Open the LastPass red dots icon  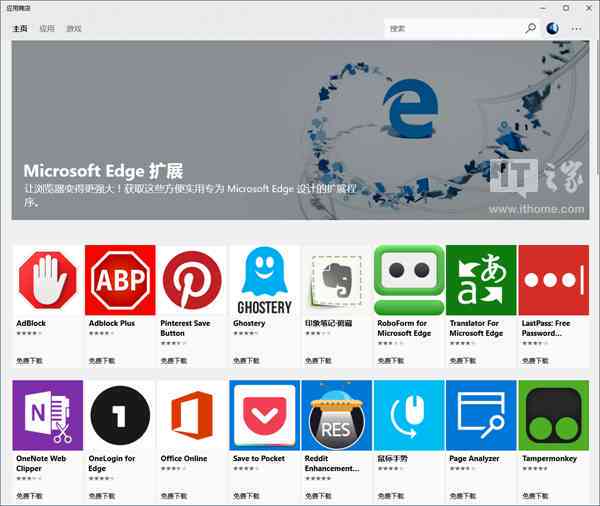point(554,281)
